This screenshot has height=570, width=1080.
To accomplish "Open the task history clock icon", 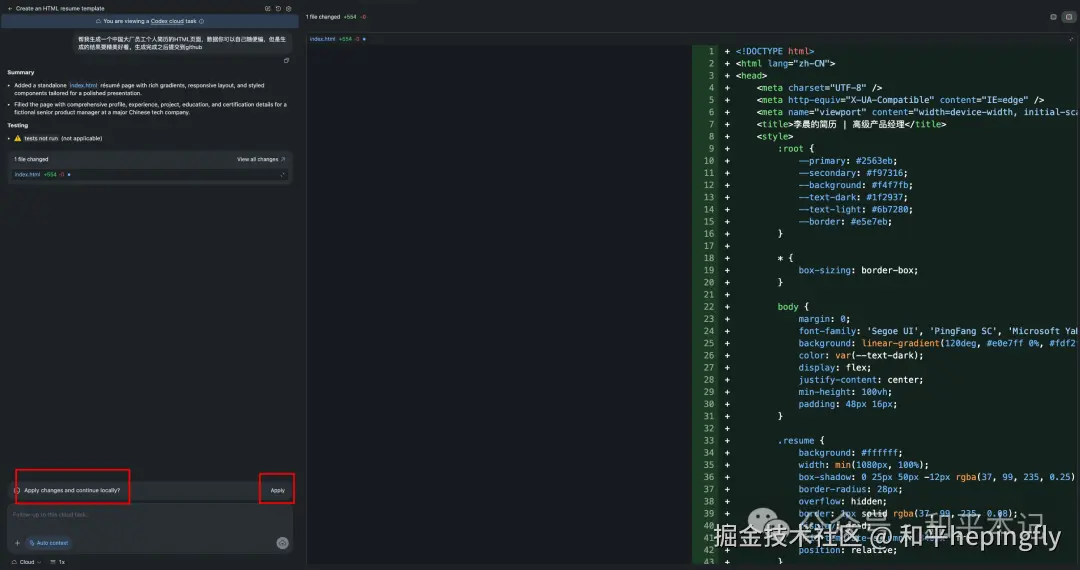I will [x=278, y=9].
